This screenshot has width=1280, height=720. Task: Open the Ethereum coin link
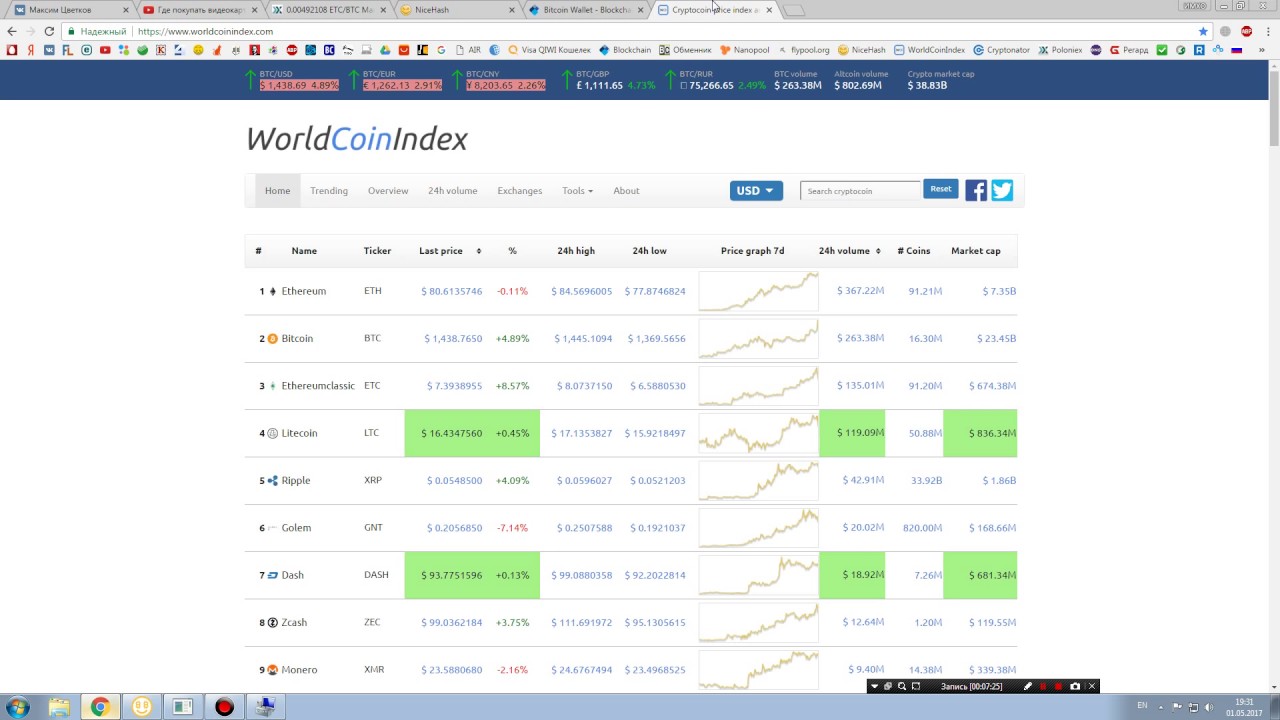(304, 291)
